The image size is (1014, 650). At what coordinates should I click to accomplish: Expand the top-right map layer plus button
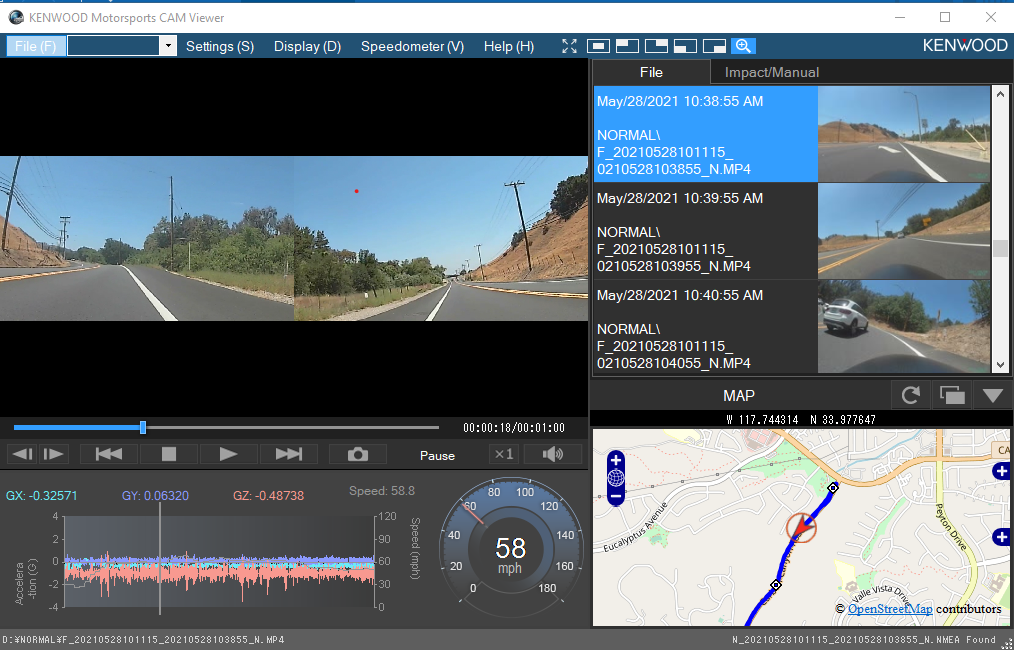(x=1001, y=471)
